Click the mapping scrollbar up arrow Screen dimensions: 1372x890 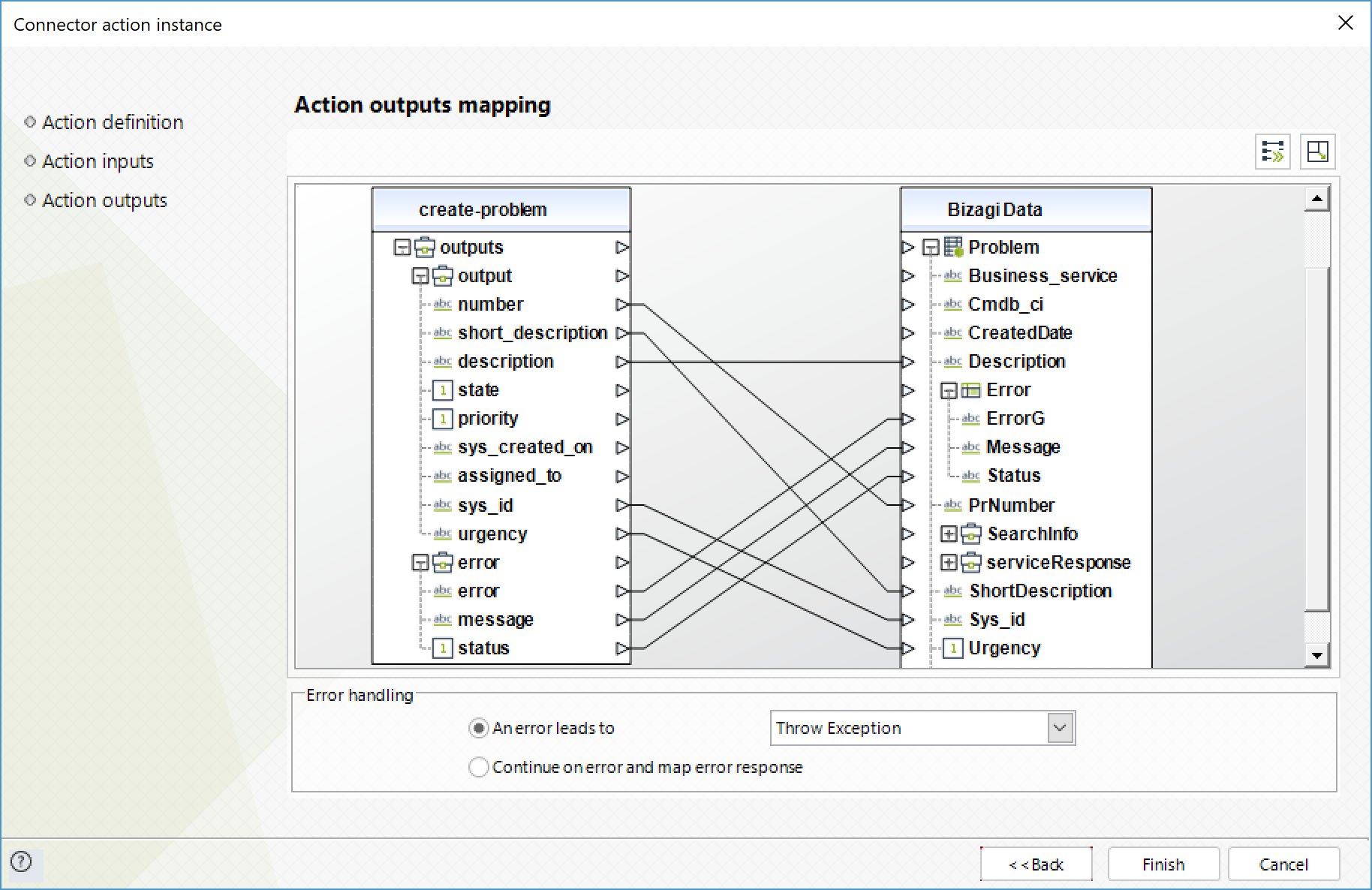click(1316, 199)
